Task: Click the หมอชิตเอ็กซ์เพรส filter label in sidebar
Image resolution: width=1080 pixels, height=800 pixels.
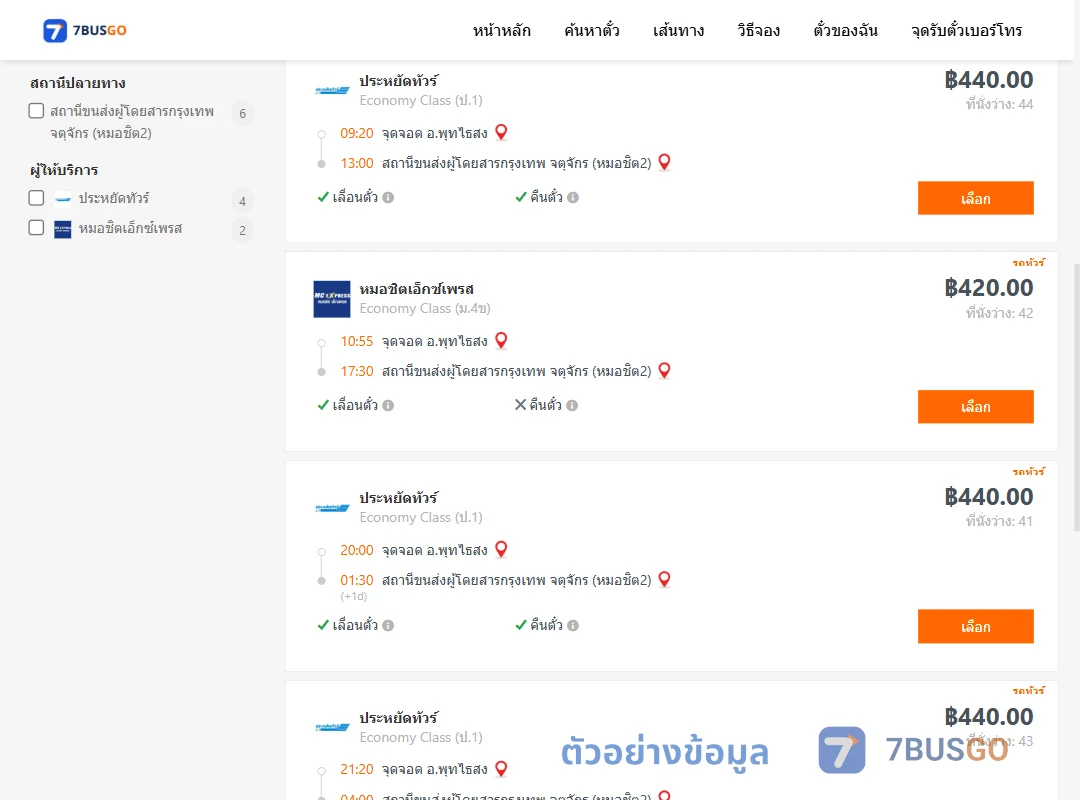Action: coord(130,228)
